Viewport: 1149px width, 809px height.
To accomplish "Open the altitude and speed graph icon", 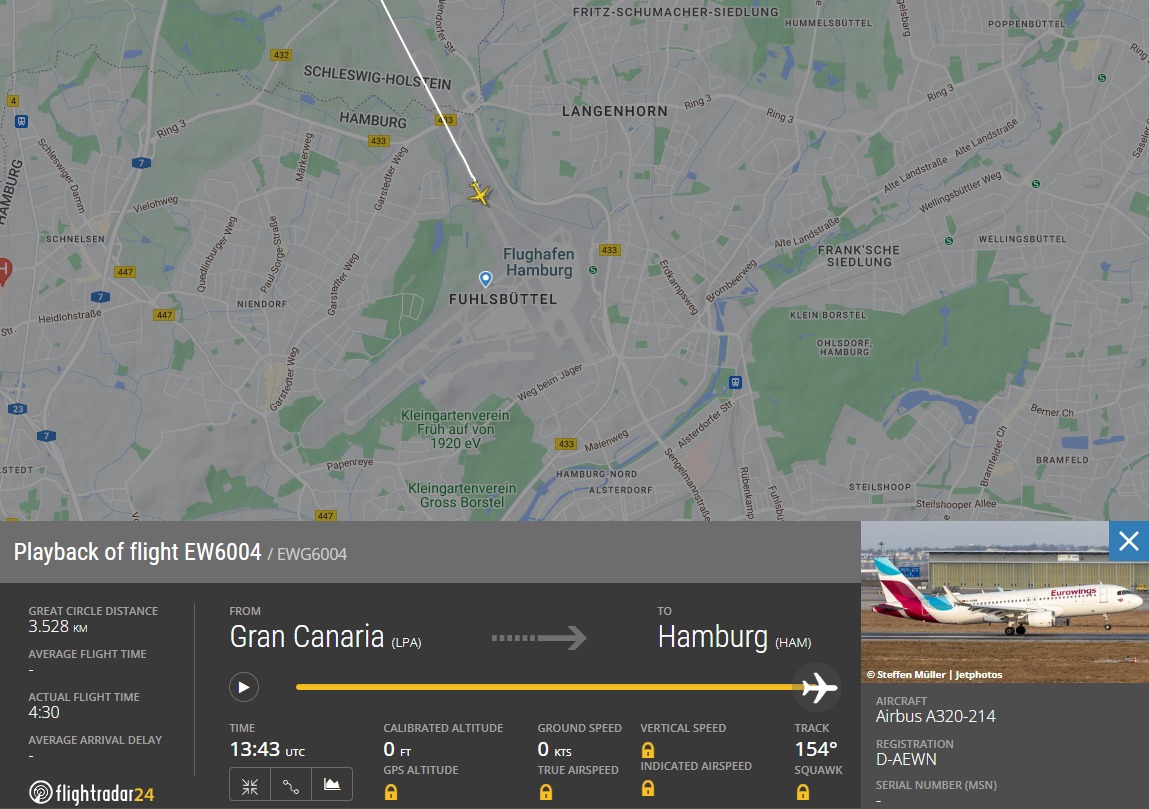I will pos(332,785).
